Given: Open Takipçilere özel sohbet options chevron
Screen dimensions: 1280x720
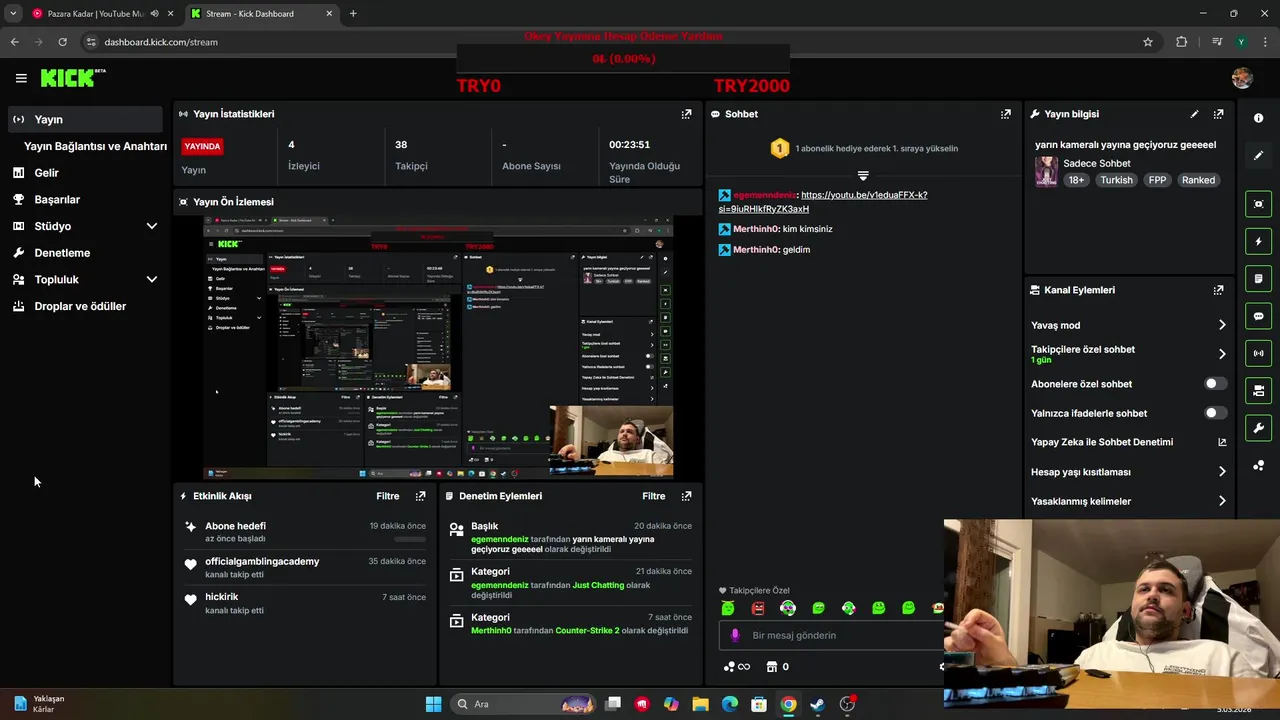Looking at the screenshot, I should pos(1222,354).
